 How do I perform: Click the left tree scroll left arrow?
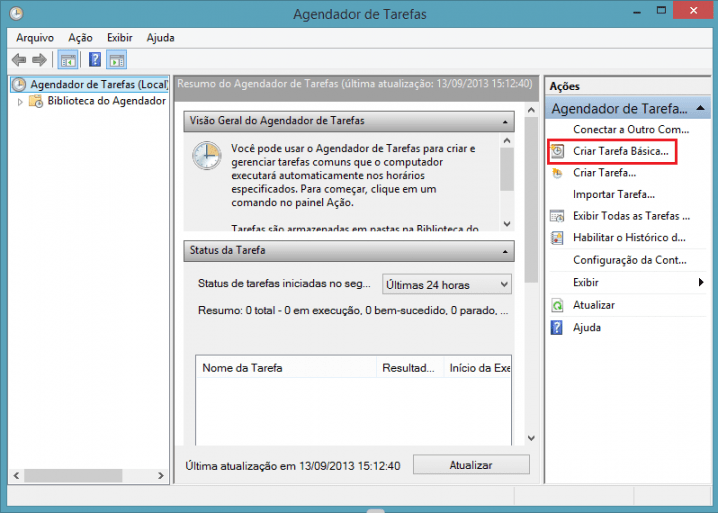(x=16, y=475)
